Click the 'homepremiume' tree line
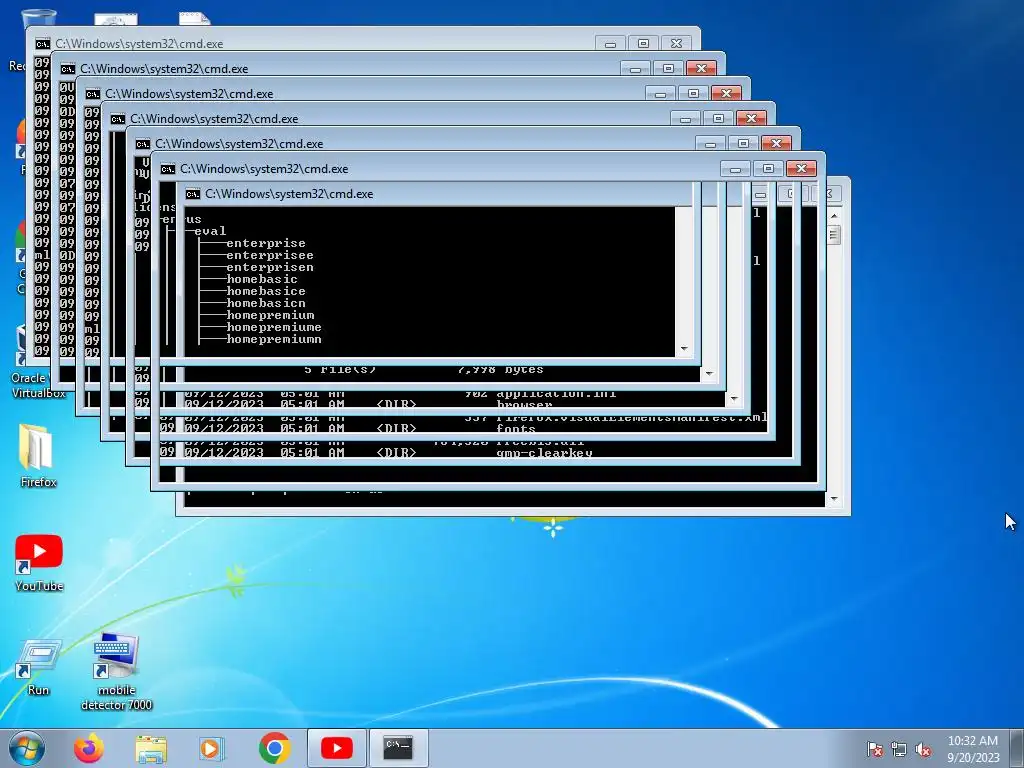 [x=274, y=327]
